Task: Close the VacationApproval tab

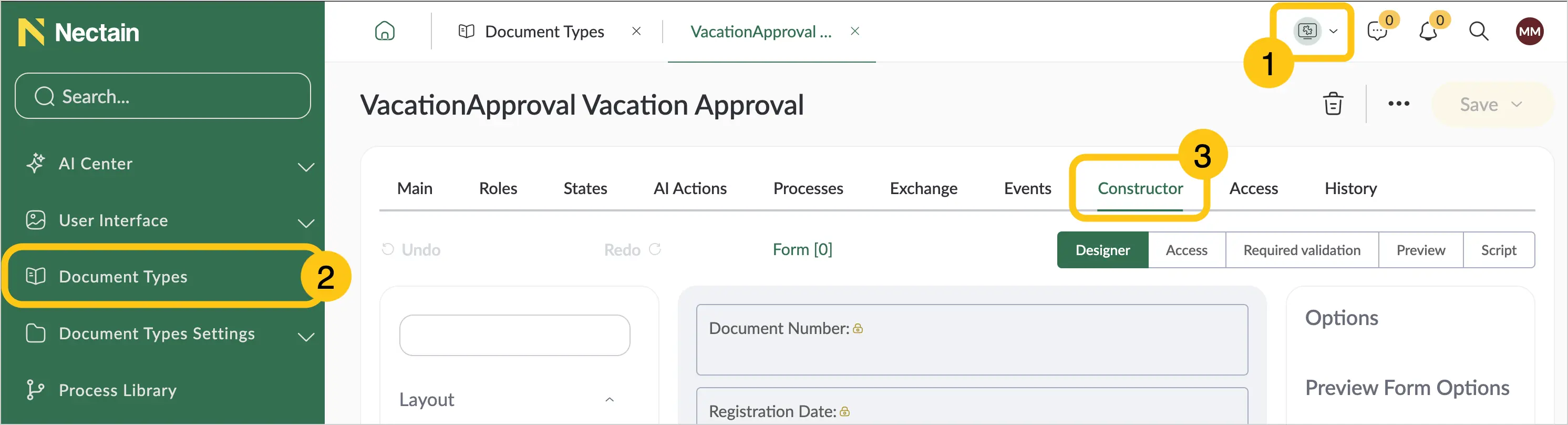Action: [854, 31]
